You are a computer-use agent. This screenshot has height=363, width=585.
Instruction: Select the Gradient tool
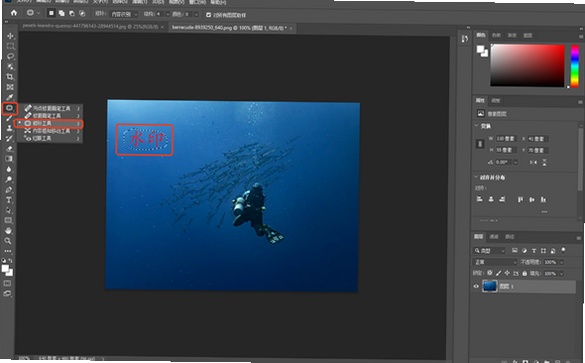[x=9, y=159]
